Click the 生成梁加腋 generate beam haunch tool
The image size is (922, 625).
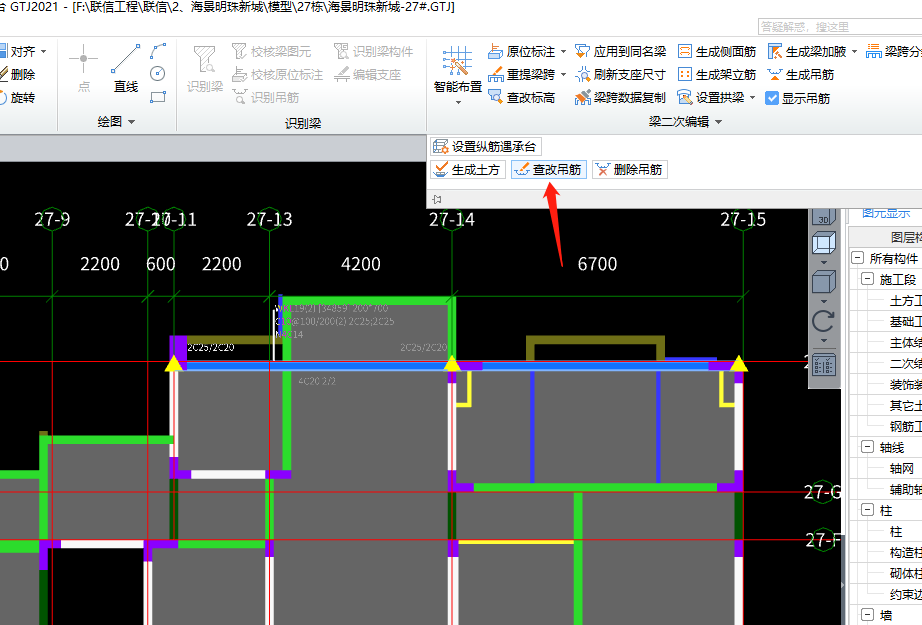pos(807,52)
